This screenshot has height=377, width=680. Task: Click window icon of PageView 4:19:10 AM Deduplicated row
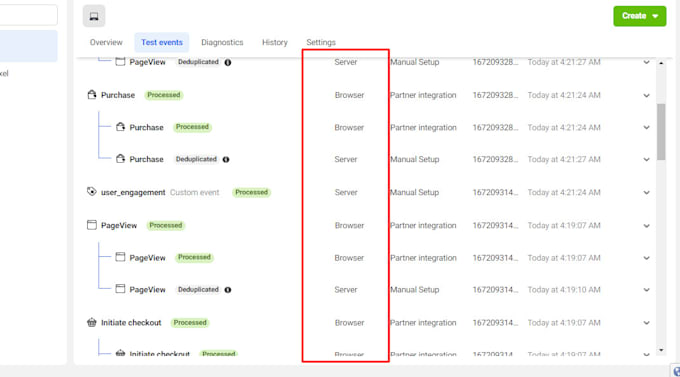120,289
